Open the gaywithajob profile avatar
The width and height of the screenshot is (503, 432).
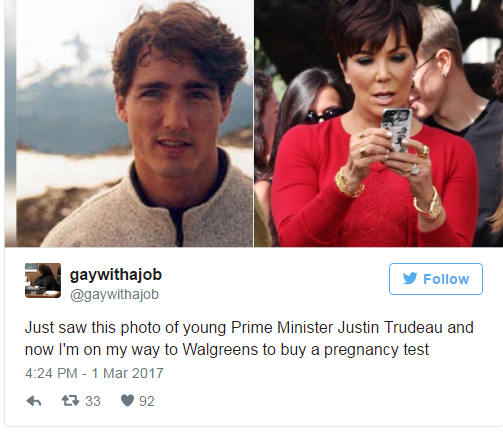point(43,280)
